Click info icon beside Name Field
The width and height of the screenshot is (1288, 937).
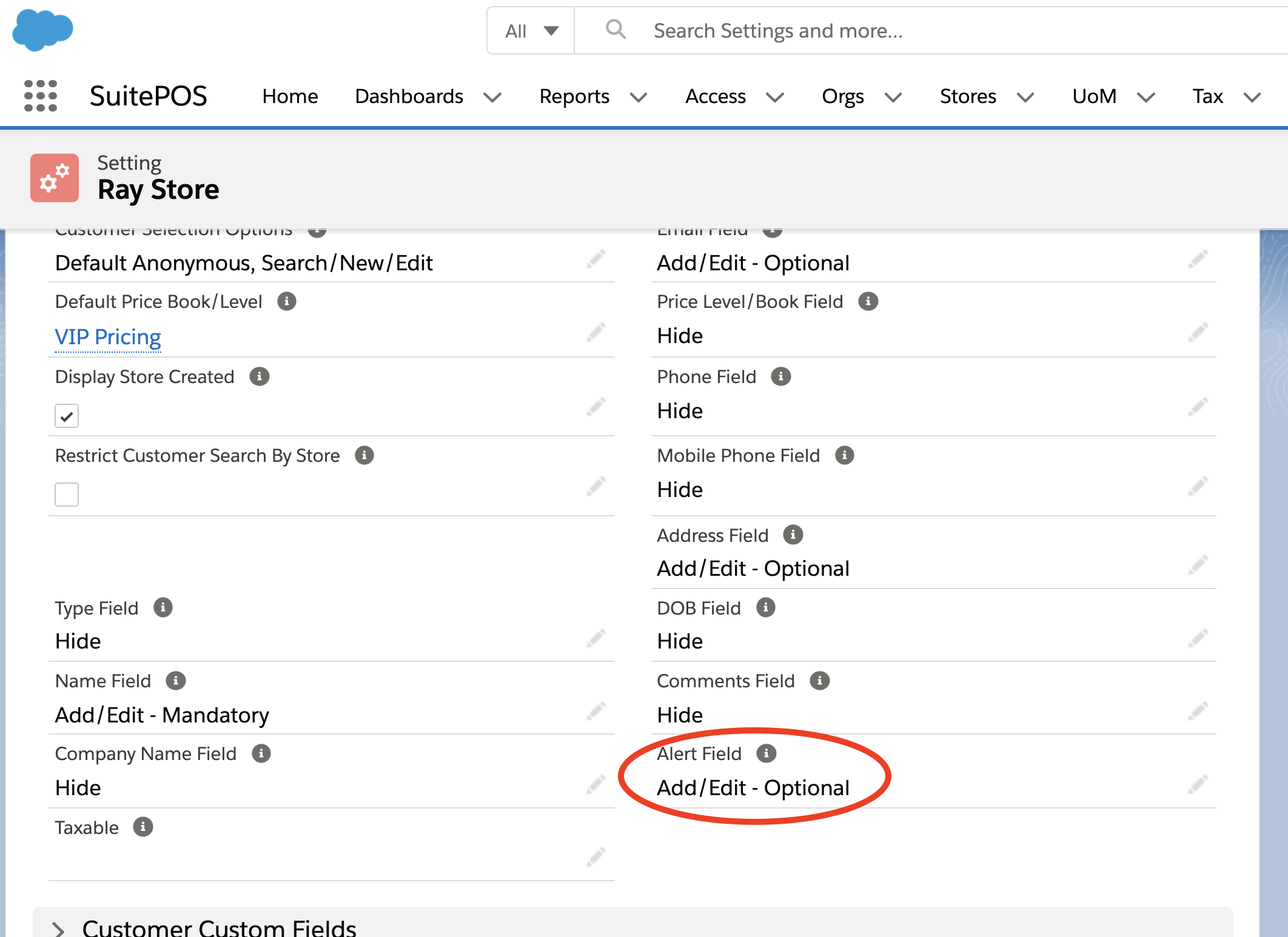click(x=175, y=681)
